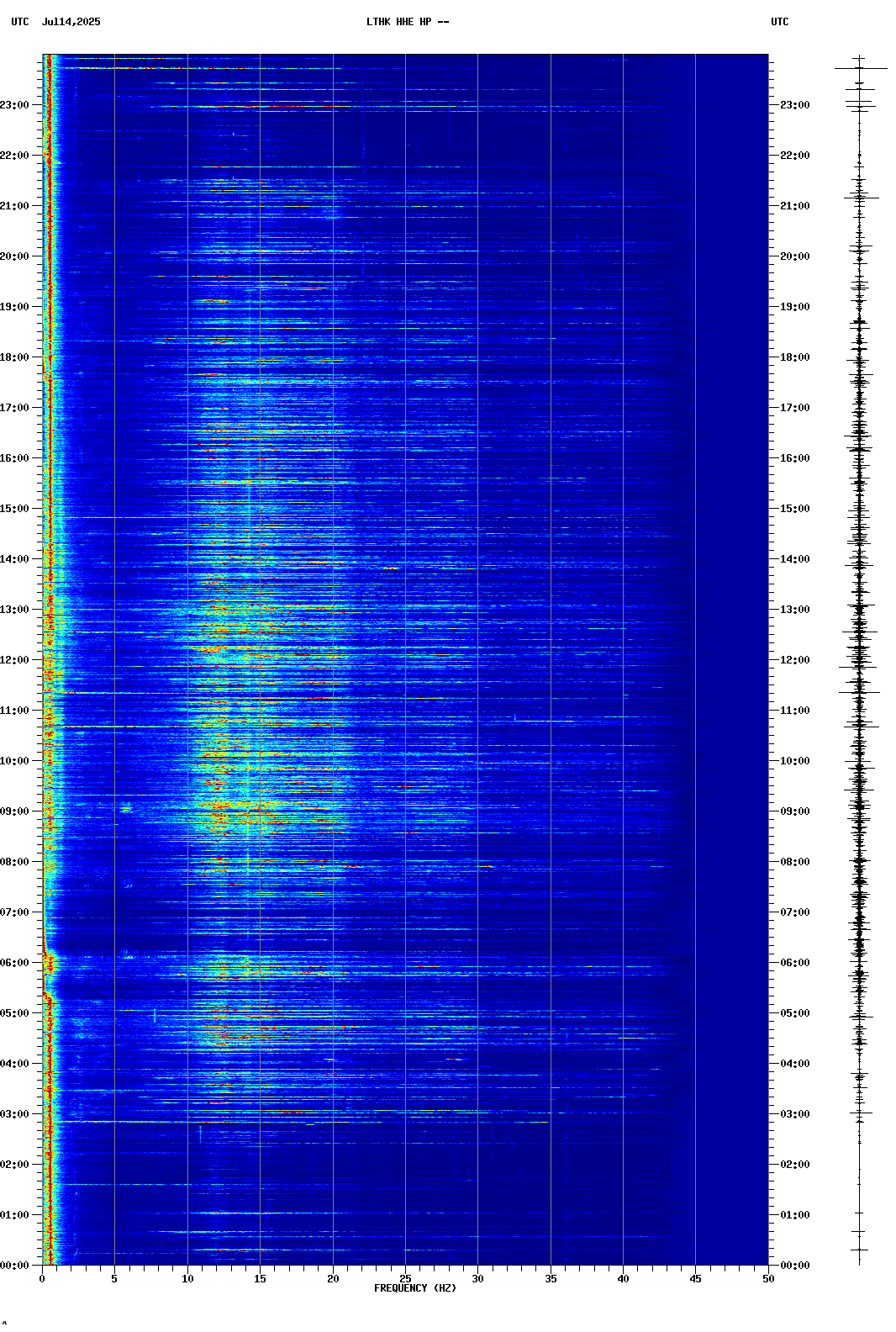Select '01:00' on the right time axis
The height and width of the screenshot is (1332, 896).
click(x=795, y=1215)
